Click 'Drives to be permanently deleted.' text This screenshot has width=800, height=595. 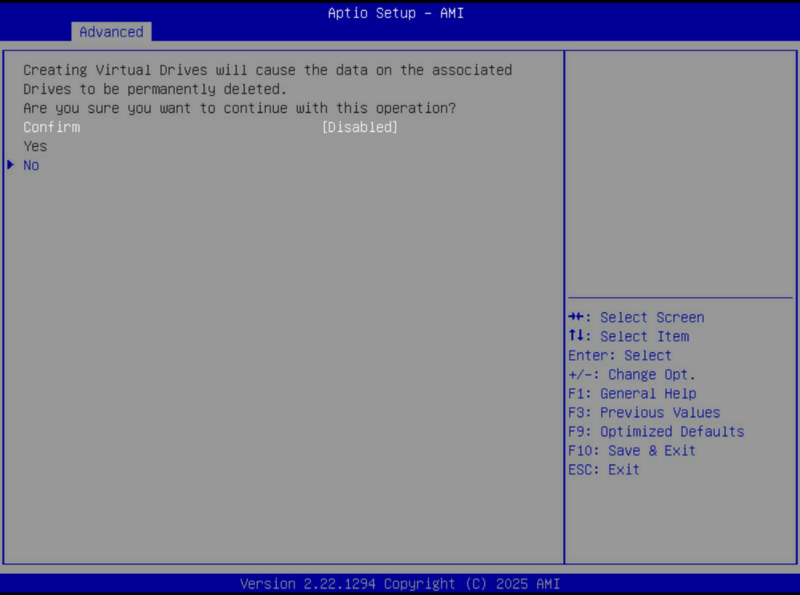coord(155,89)
